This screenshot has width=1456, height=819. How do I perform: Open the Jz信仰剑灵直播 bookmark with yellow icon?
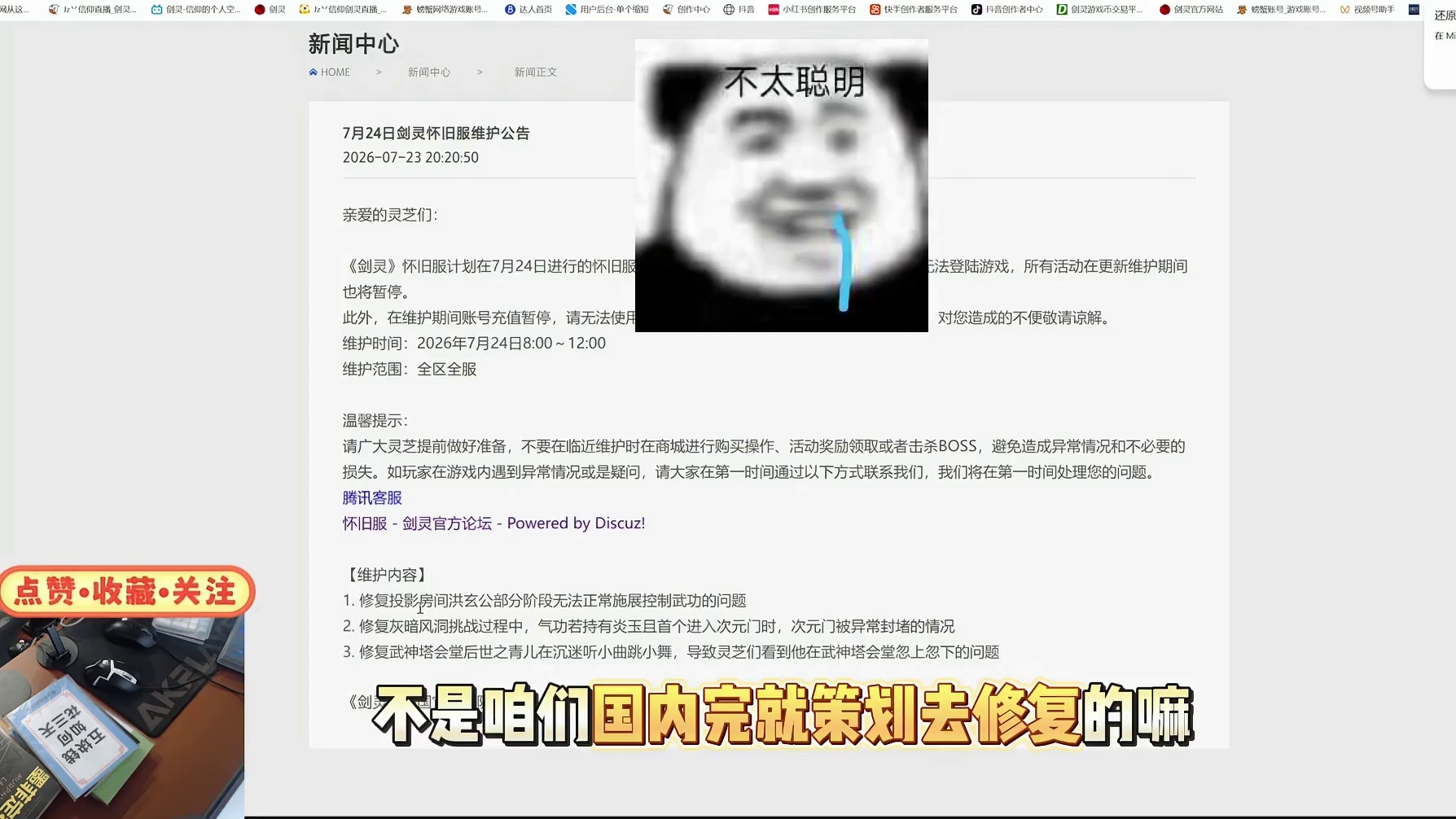343,10
